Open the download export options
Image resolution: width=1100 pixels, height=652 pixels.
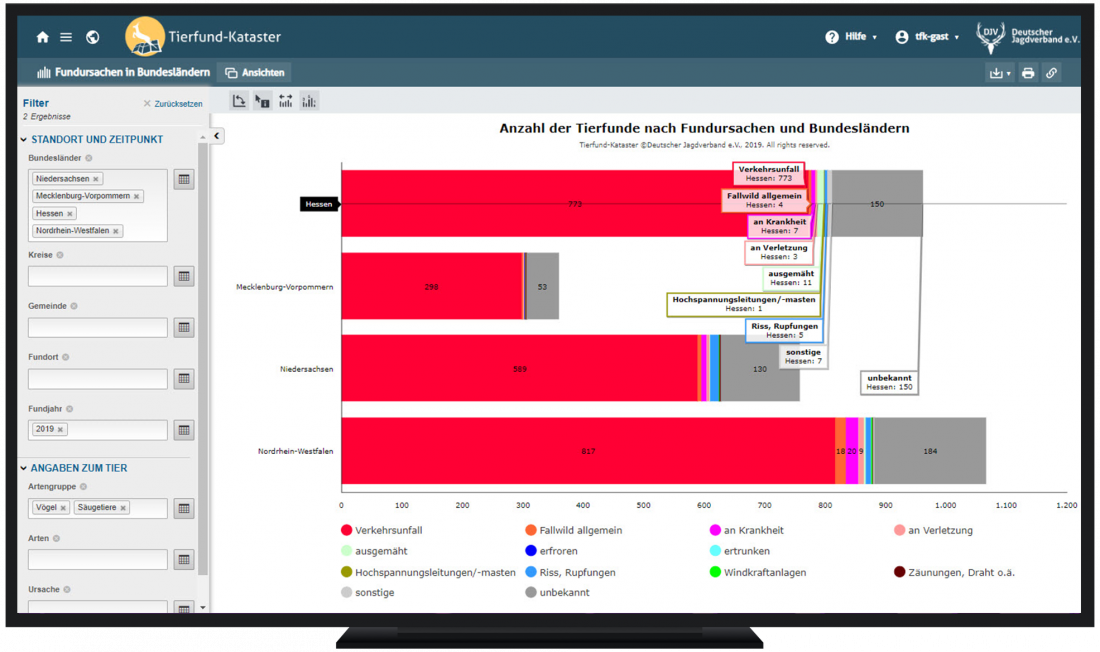coord(995,73)
